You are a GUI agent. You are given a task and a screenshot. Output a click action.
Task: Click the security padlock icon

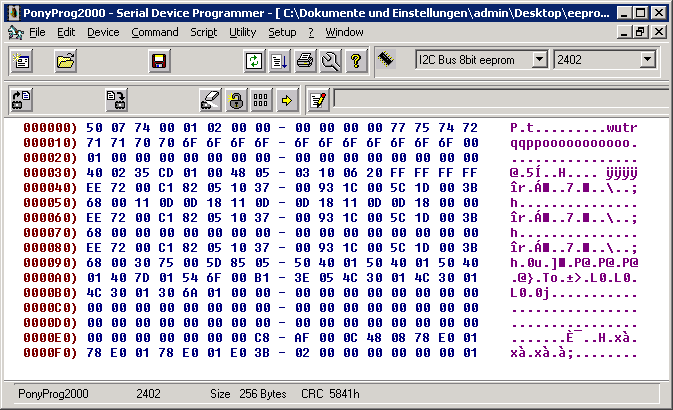click(236, 100)
